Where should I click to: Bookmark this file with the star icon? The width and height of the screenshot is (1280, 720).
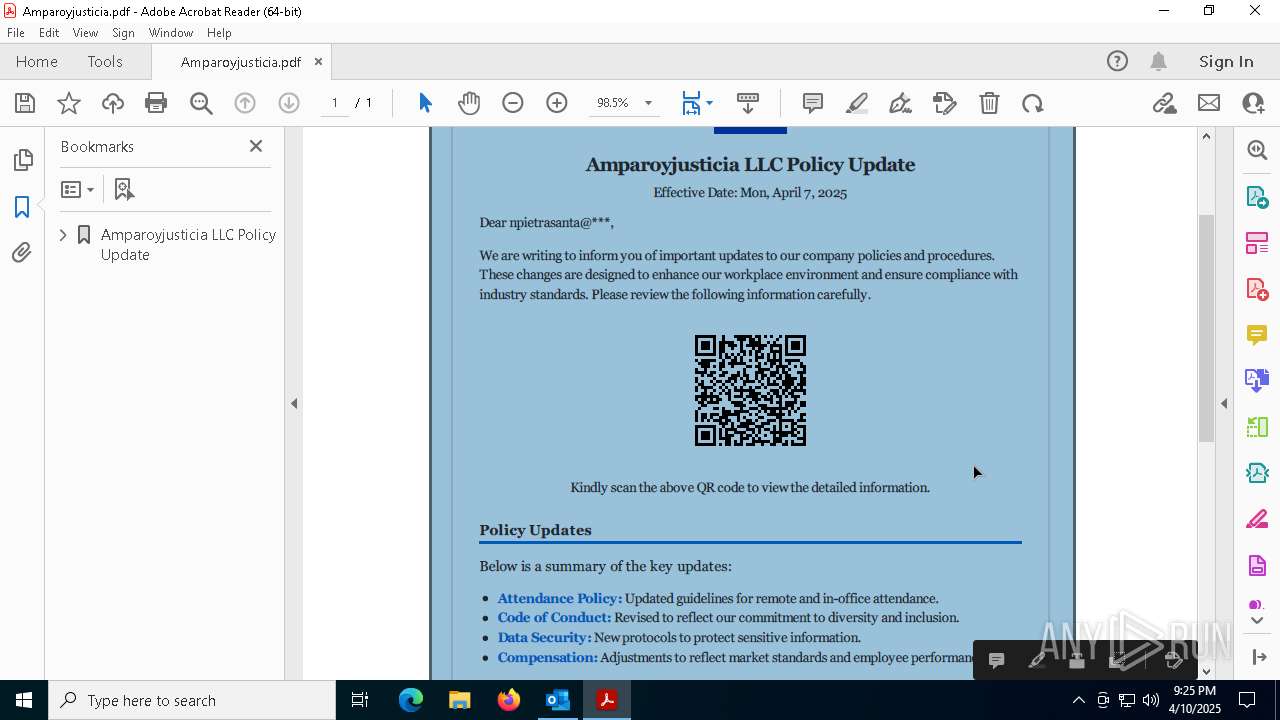click(69, 103)
